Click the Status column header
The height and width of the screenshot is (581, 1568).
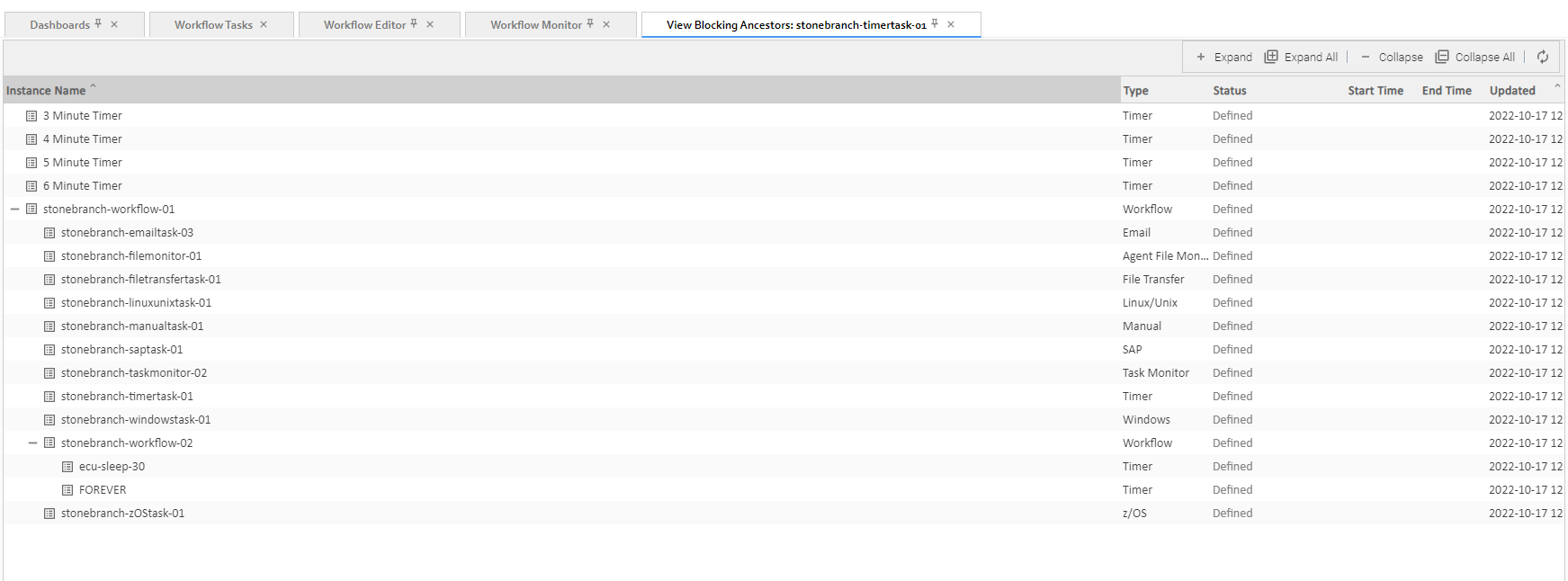pyautogui.click(x=1229, y=91)
